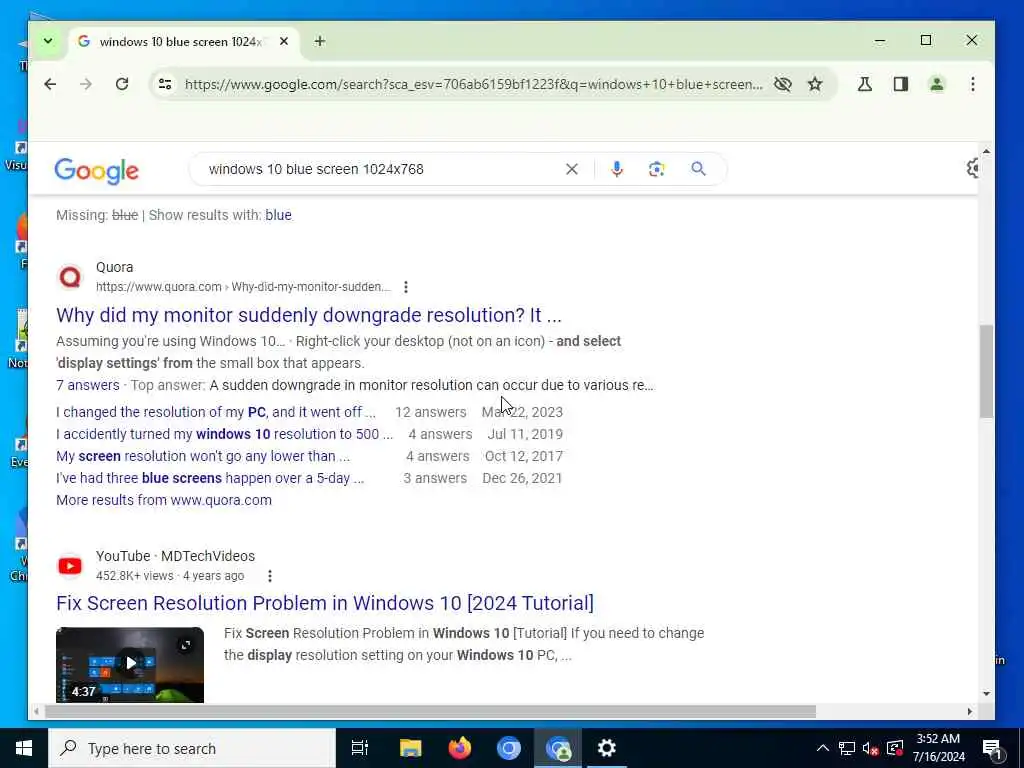Open Chrome Labs flask icon
Viewport: 1024px width, 768px height.
click(865, 84)
